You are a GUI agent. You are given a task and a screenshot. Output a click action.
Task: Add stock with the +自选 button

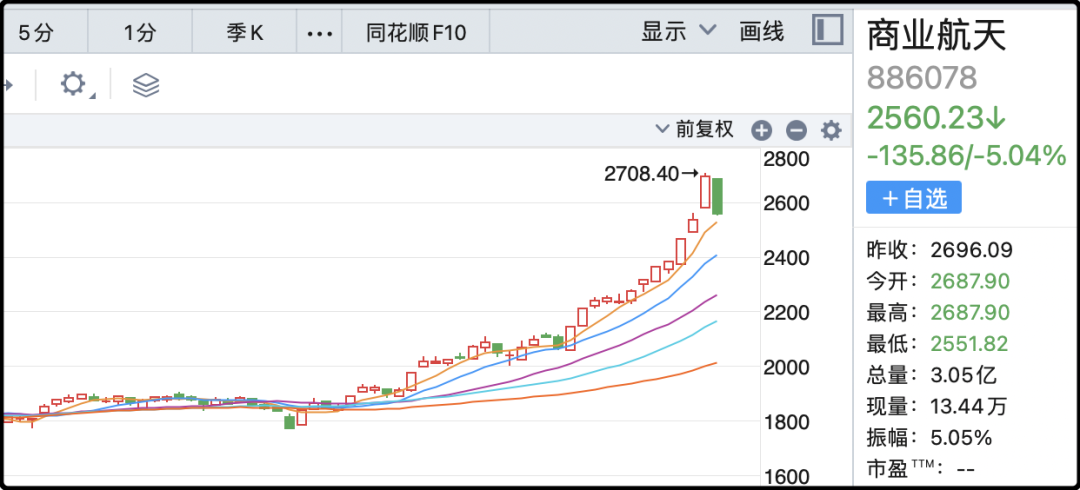[913, 198]
